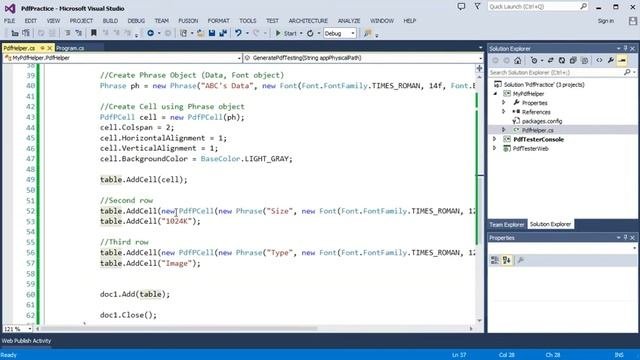640x360 pixels.
Task: Click the Alphabetical sort icon in Properties panel
Action: (507, 260)
